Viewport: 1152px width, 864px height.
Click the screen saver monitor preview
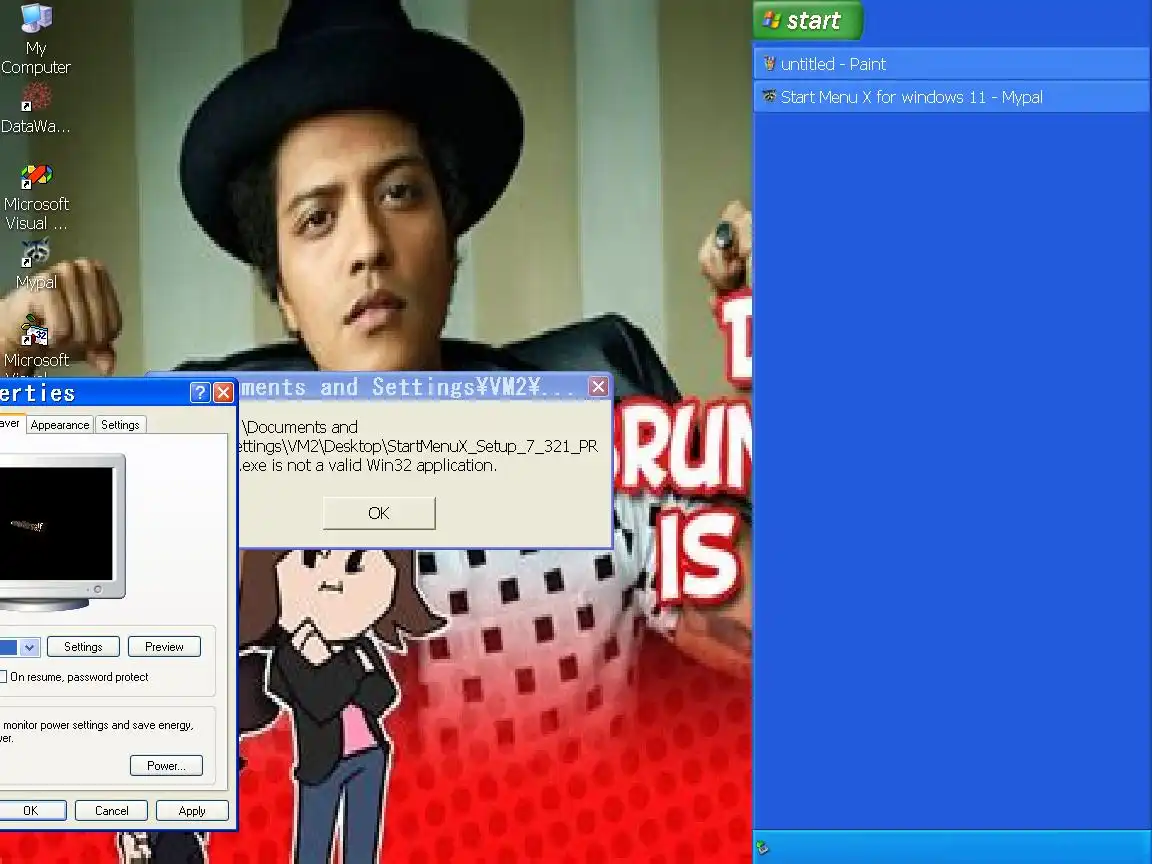tap(56, 524)
